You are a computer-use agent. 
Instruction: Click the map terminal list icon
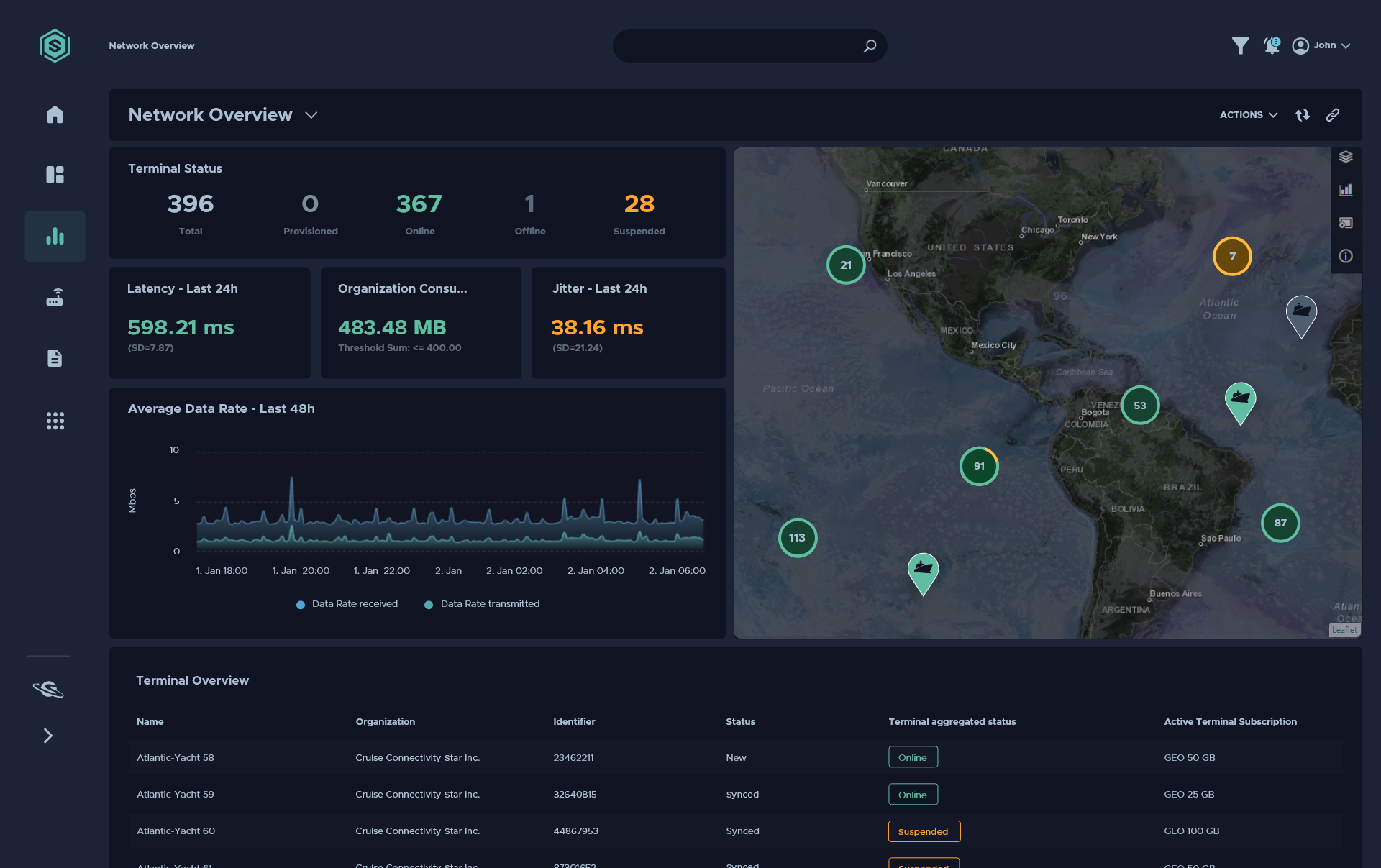tap(1346, 223)
